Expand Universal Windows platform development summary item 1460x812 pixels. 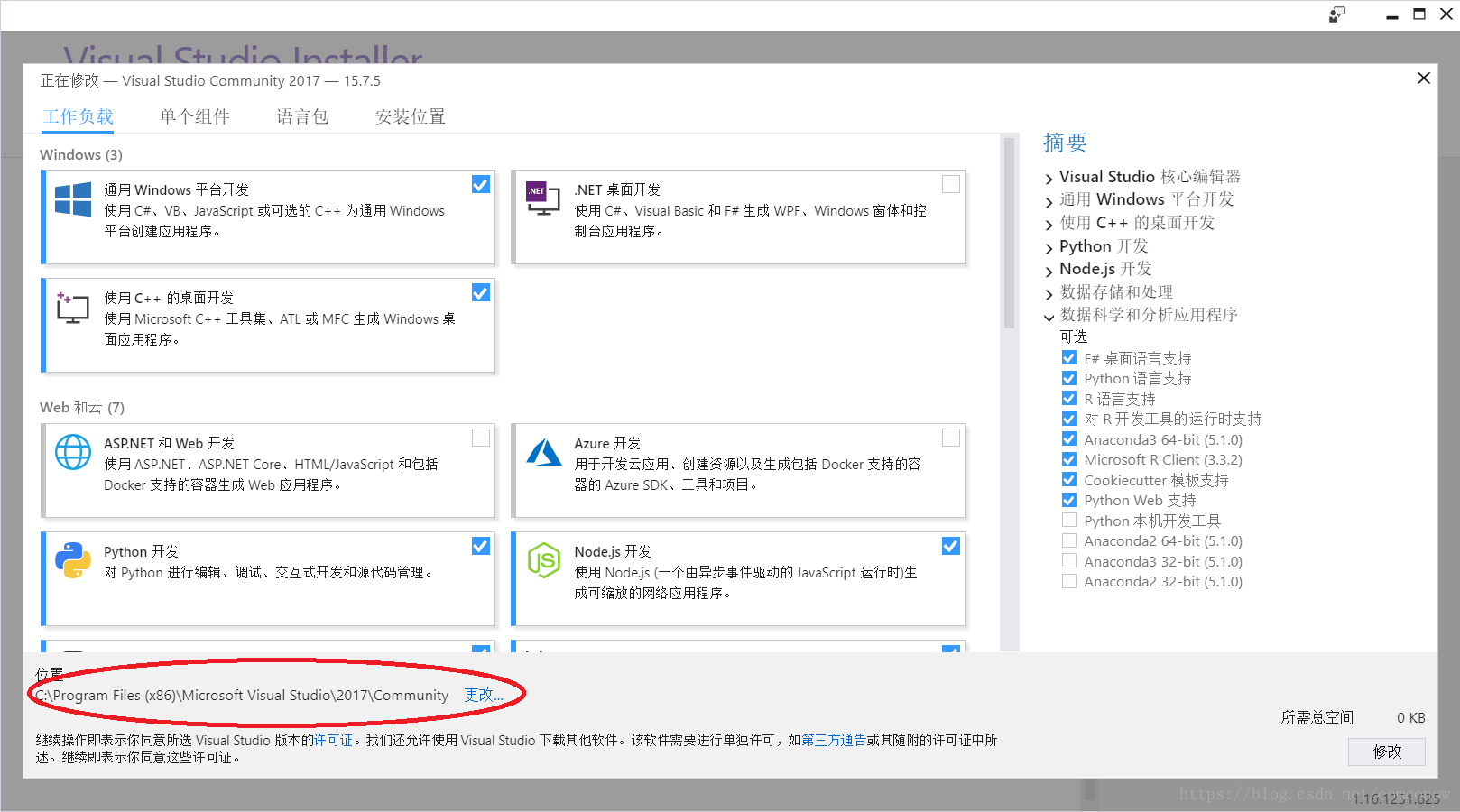[x=1049, y=201]
